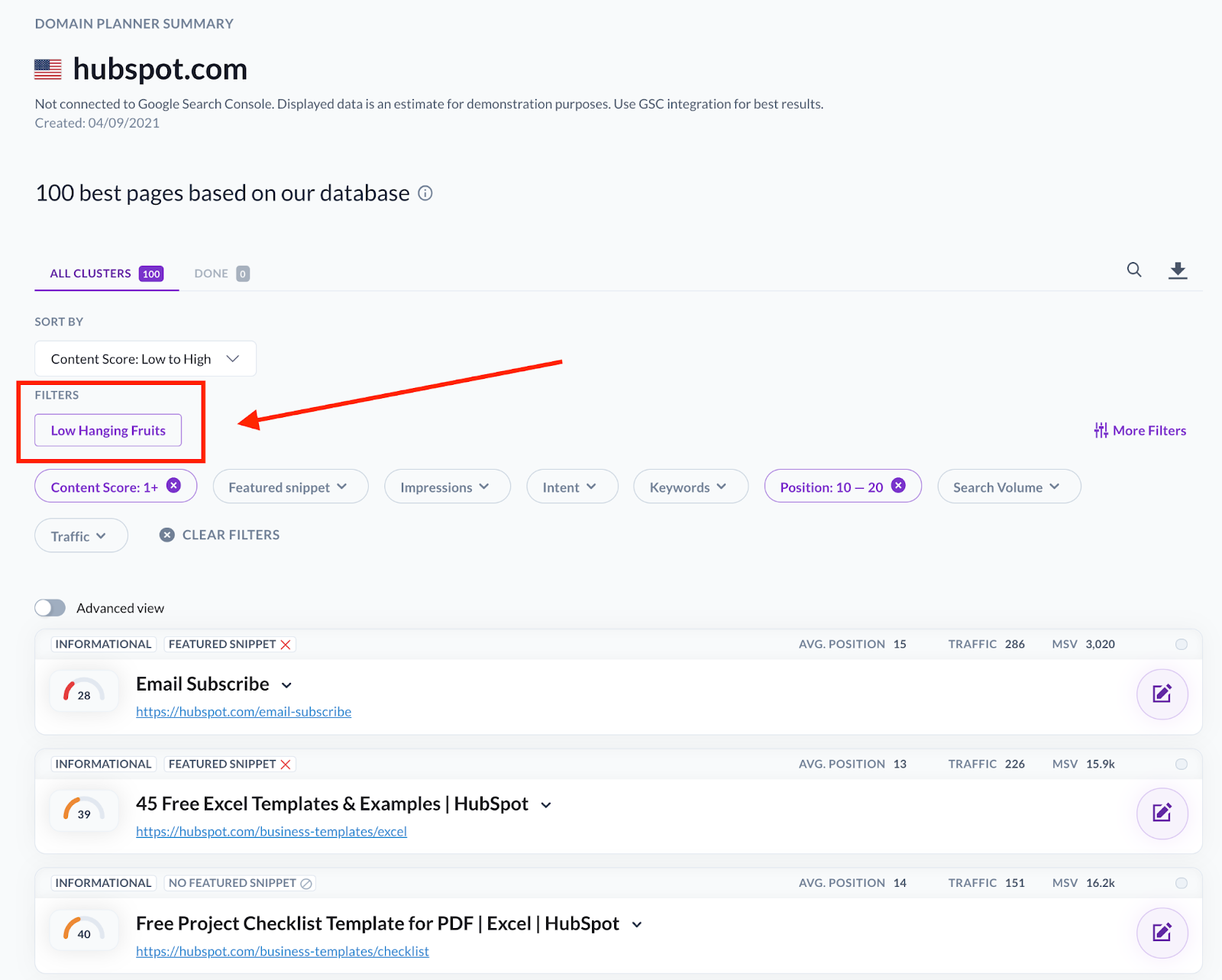Screen dimensions: 1222x980
Task: Expand the Email Subscribe title chevron
Action: (286, 685)
